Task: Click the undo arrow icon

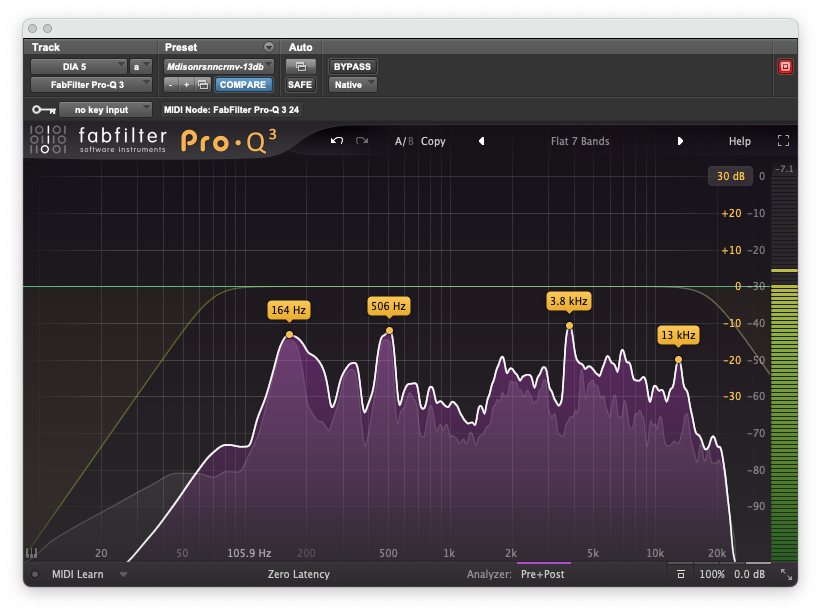Action: click(x=337, y=141)
